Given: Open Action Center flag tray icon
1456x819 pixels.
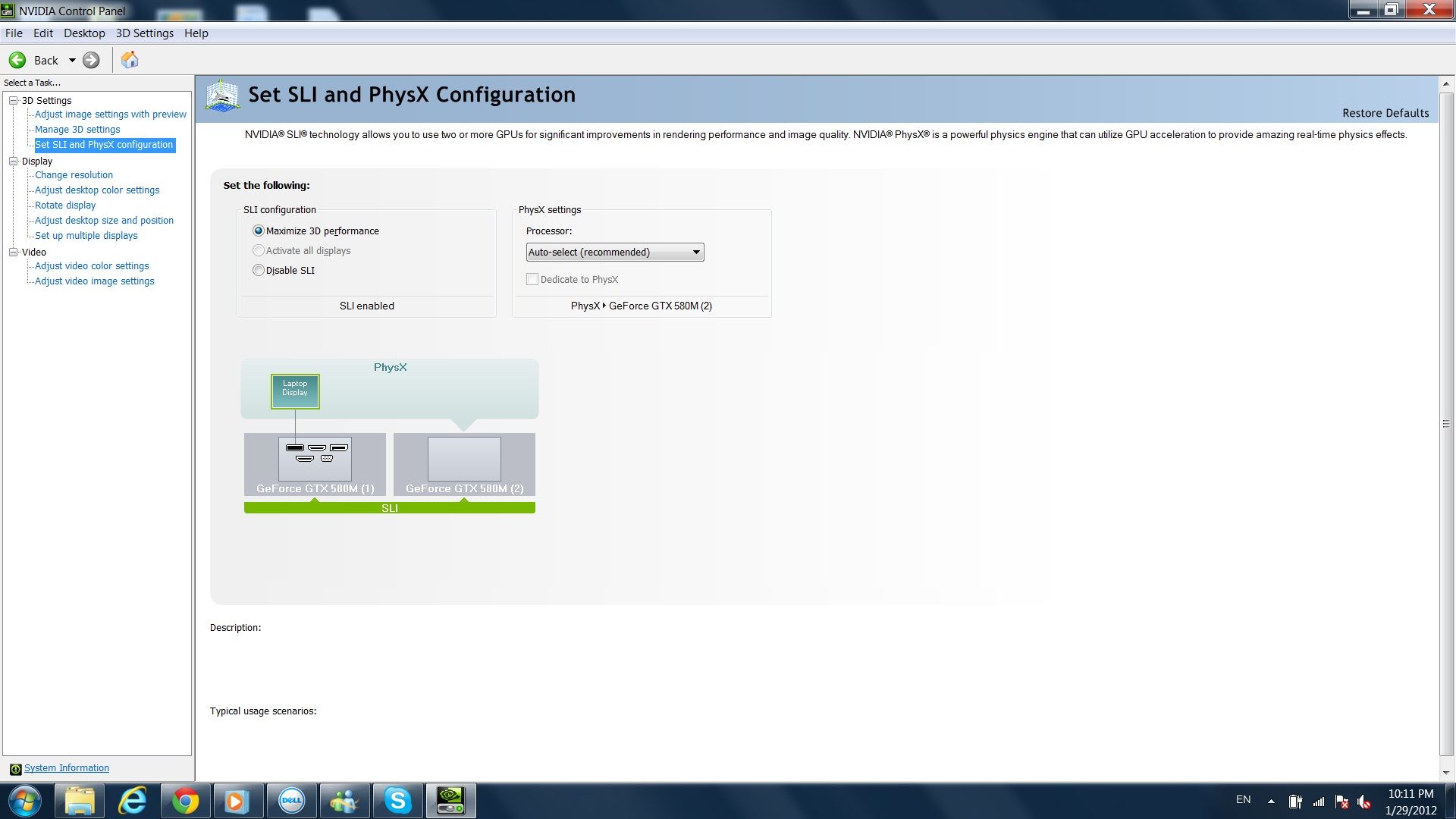Looking at the screenshot, I should (1341, 801).
